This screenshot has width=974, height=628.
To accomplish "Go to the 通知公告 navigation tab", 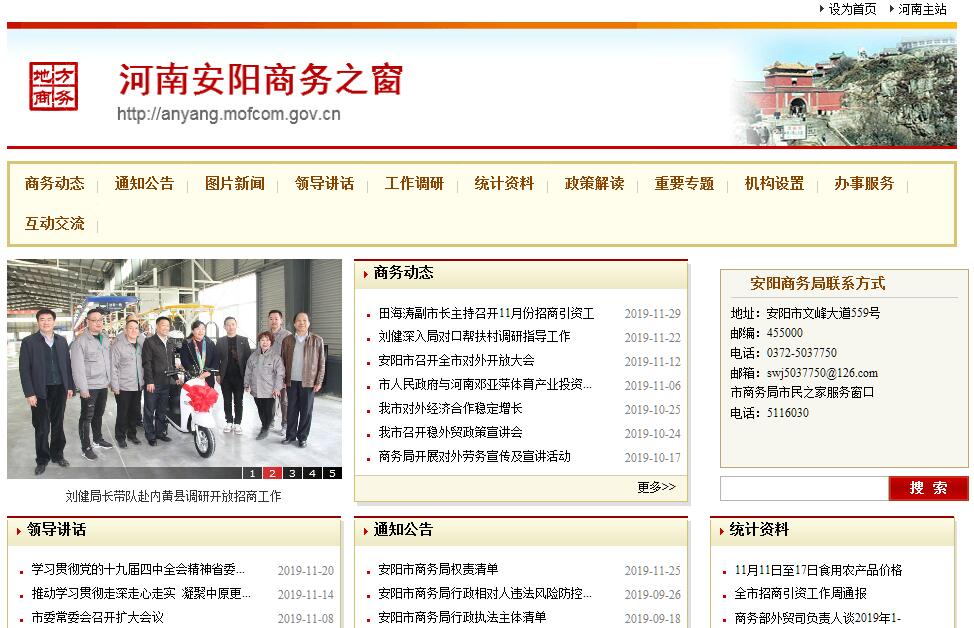I will coord(144,184).
